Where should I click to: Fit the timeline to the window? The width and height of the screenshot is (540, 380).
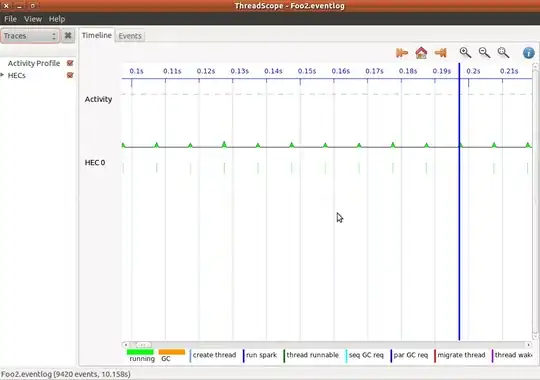tap(503, 52)
